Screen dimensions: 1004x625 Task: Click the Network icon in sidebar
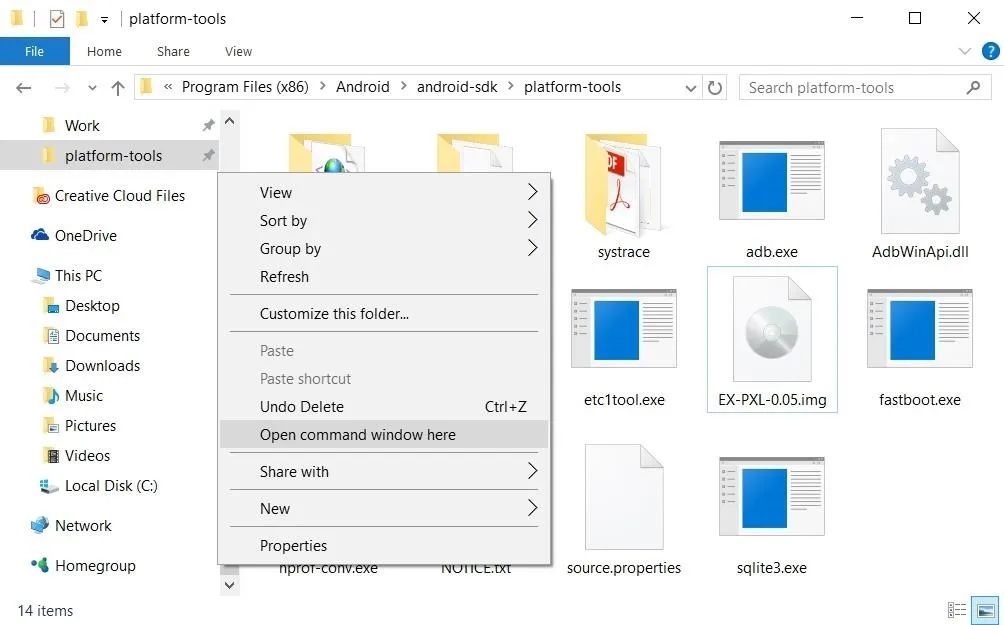point(40,525)
